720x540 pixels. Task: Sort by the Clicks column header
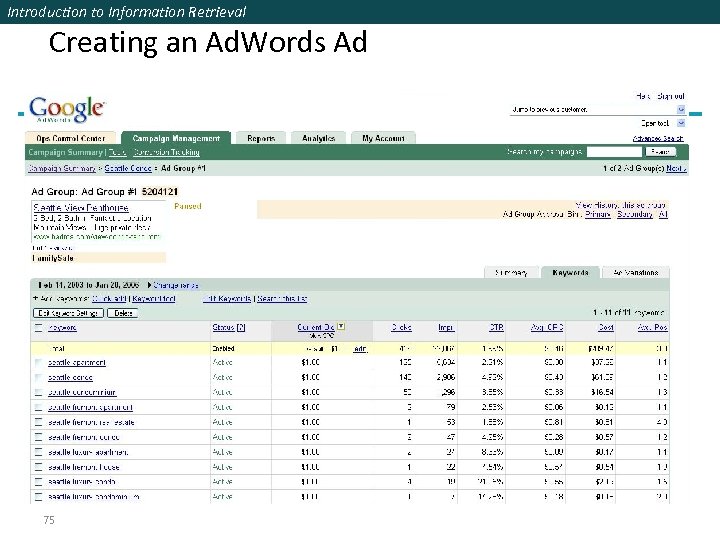401,327
